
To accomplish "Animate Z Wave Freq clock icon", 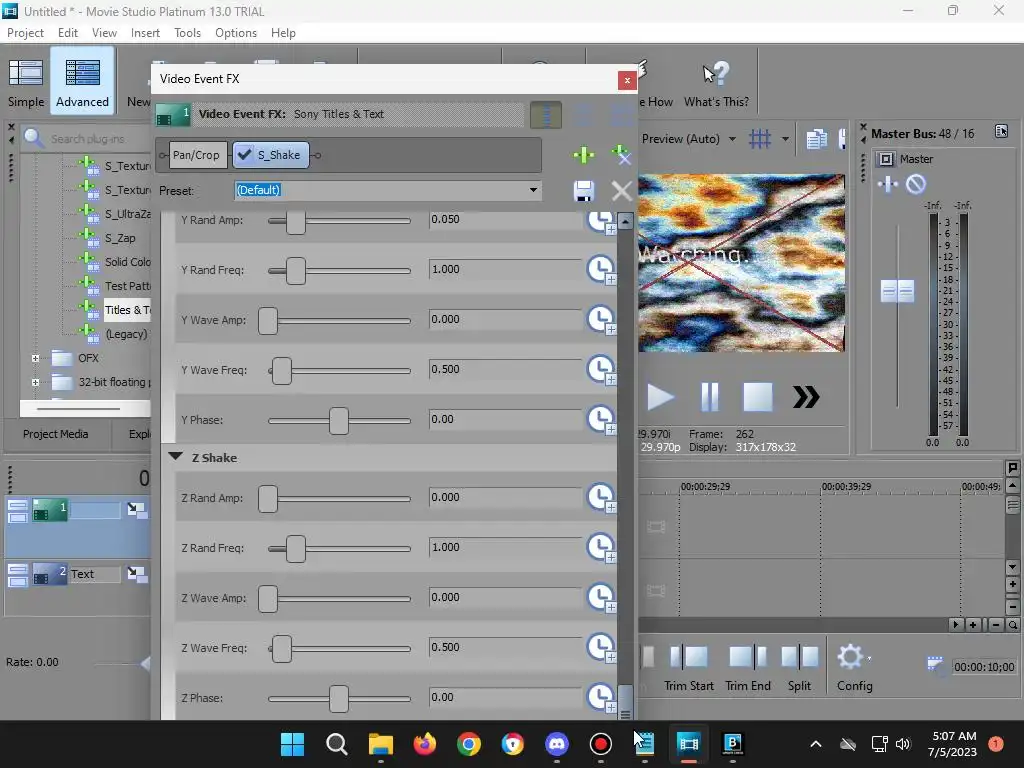I will (x=600, y=647).
